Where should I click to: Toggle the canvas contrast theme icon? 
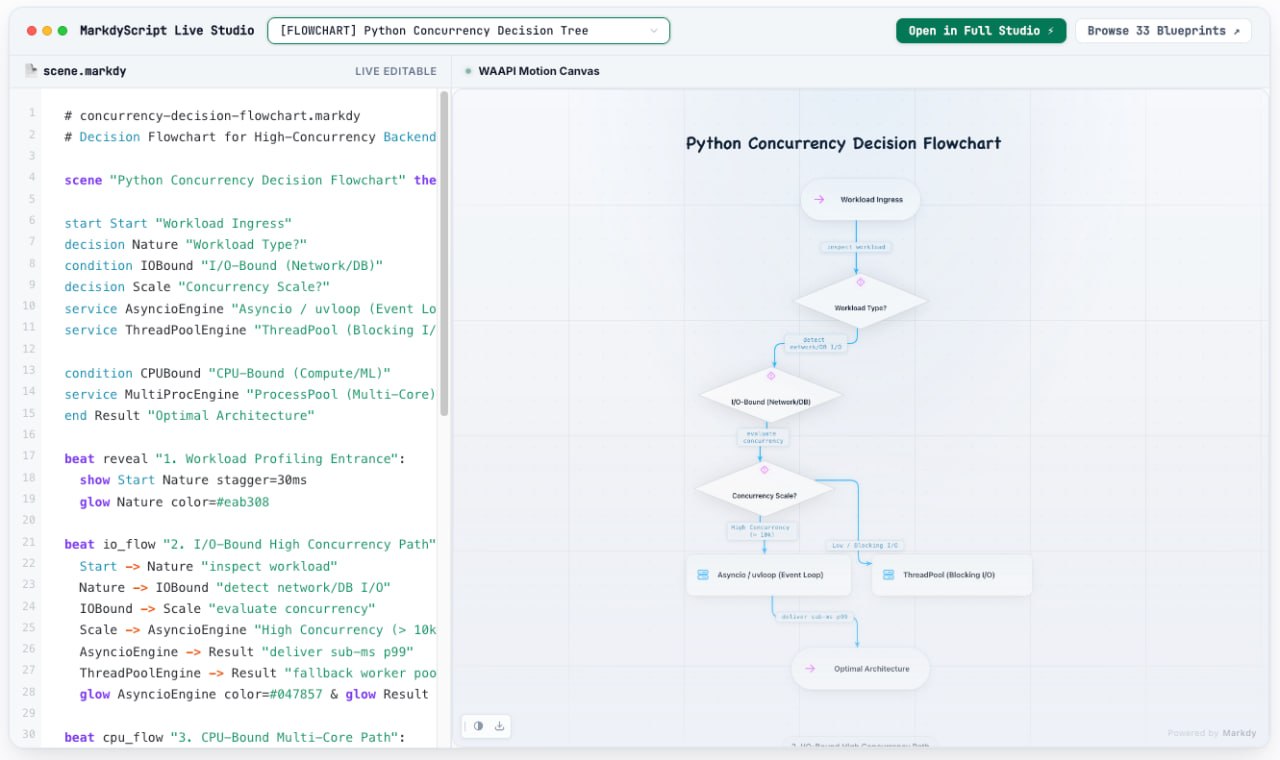pos(478,726)
